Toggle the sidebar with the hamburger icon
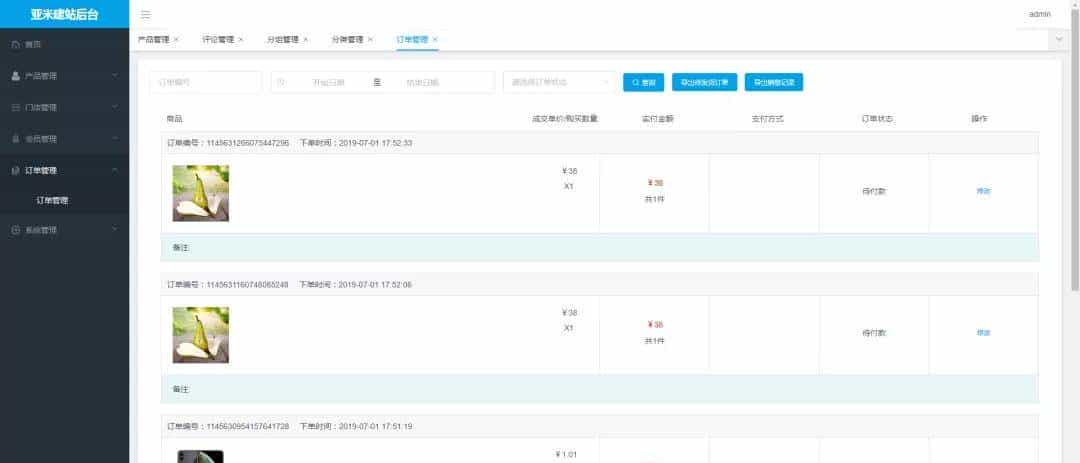 coord(145,14)
